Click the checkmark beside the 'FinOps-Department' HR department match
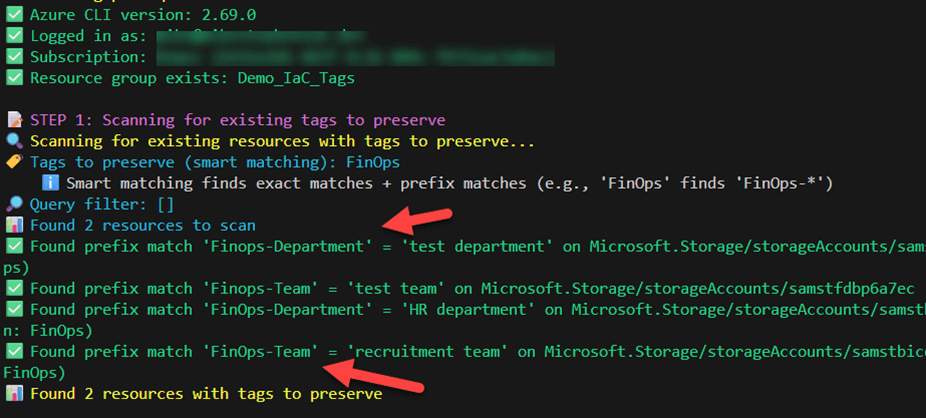 pos(14,309)
